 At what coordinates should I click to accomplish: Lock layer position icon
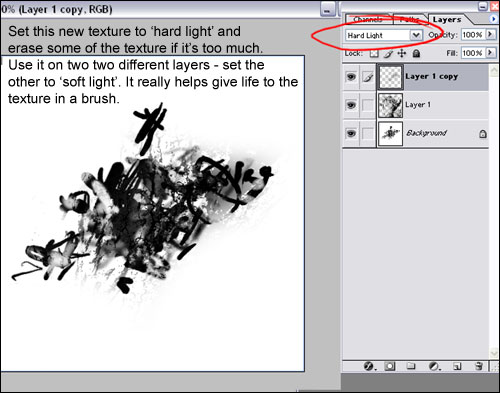pos(402,53)
